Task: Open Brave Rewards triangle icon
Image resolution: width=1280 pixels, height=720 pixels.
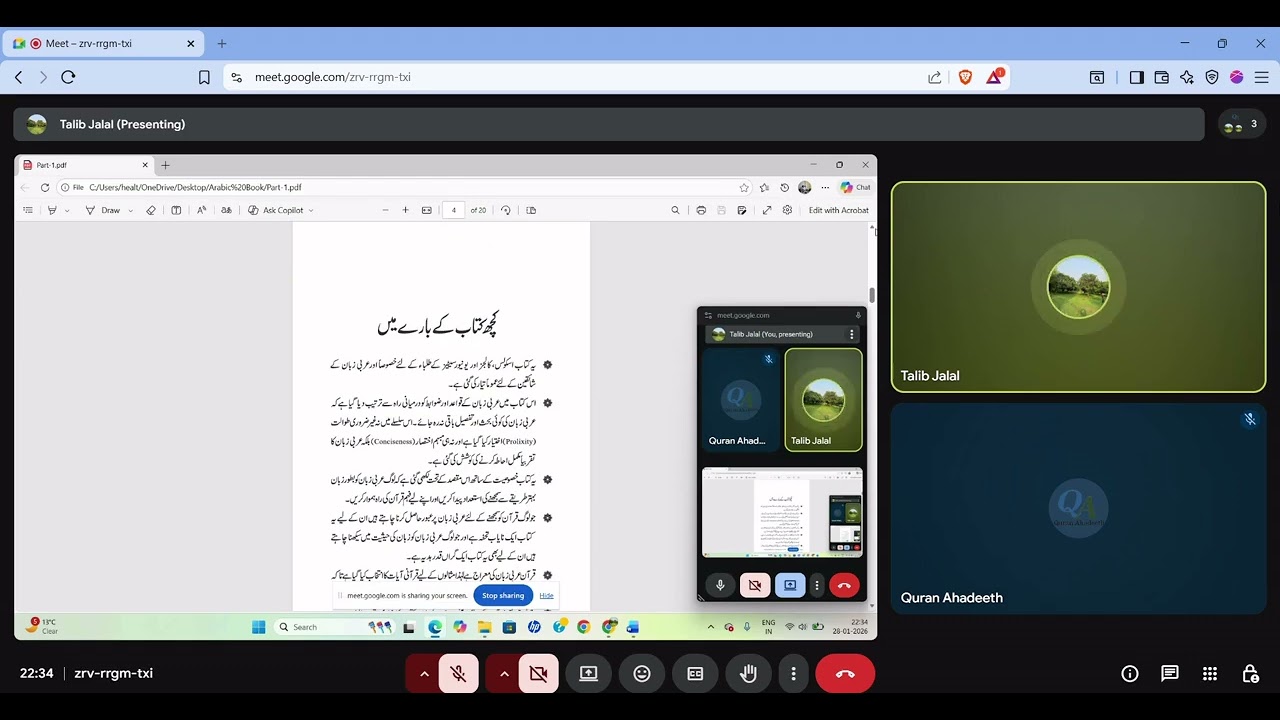Action: click(994, 77)
